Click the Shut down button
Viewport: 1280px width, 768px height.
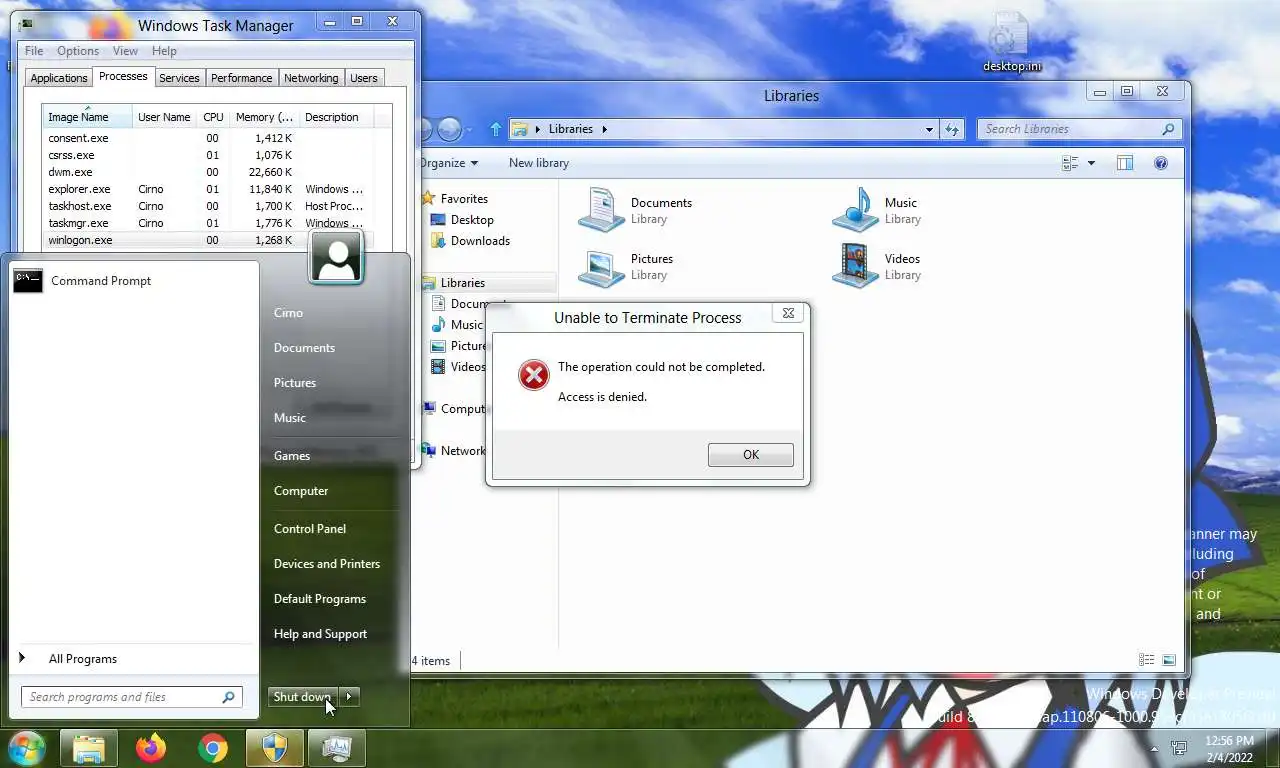[302, 697]
